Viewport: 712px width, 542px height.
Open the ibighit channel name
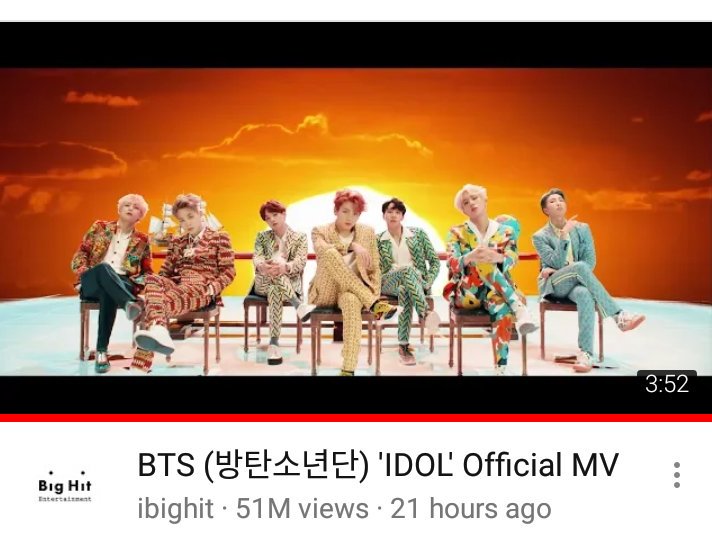[175, 508]
